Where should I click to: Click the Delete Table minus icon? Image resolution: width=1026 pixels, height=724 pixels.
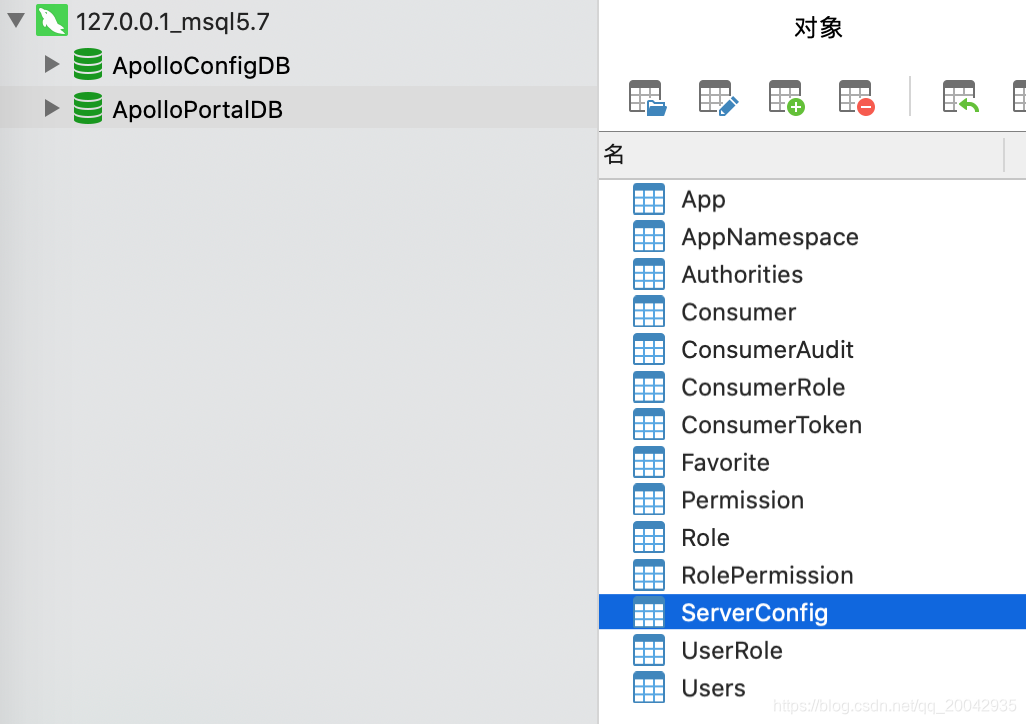[857, 97]
